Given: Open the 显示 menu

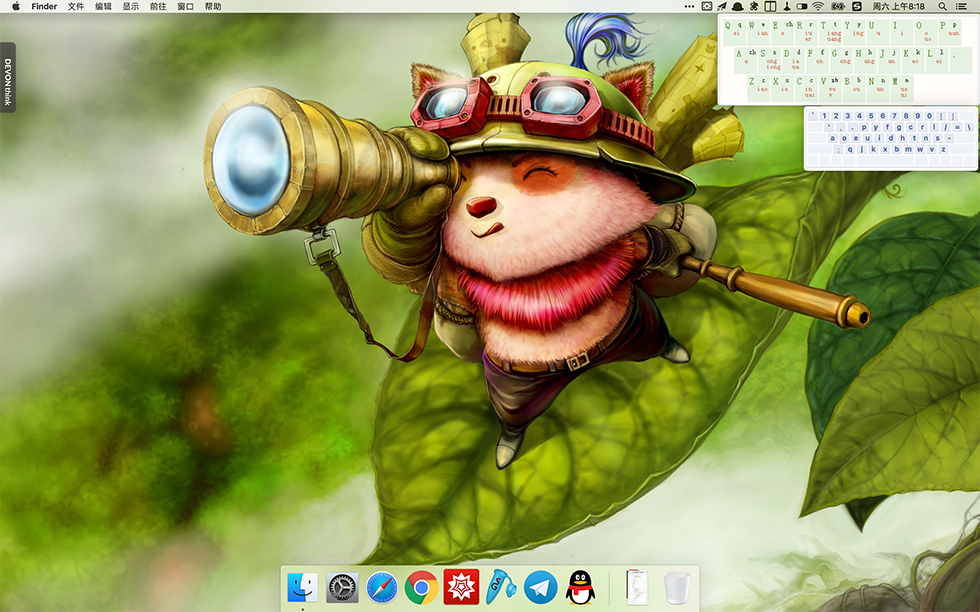Looking at the screenshot, I should coord(131,6).
